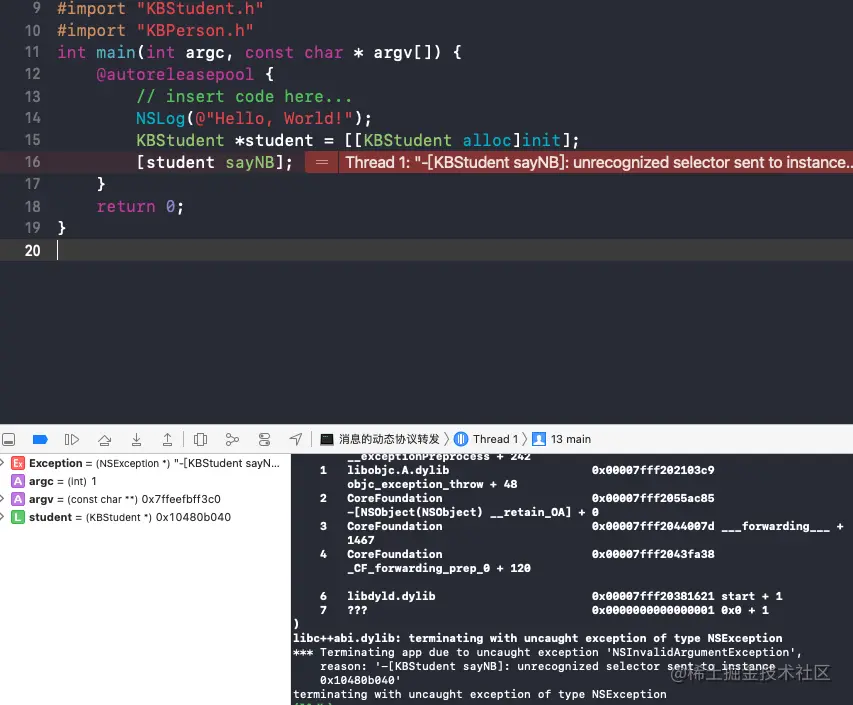Viewport: 853px width, 705px height.
Task: Click the NSLog call on line 14
Action: [x=160, y=118]
